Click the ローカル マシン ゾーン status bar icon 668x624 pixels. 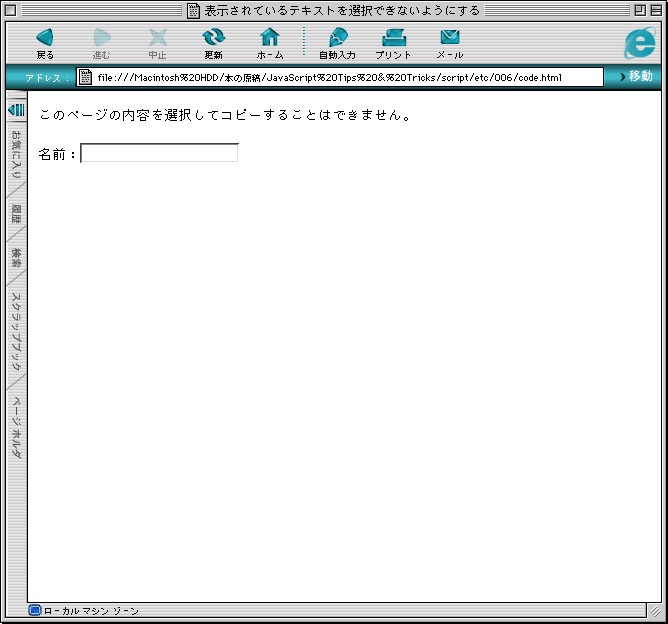pyautogui.click(x=35, y=610)
